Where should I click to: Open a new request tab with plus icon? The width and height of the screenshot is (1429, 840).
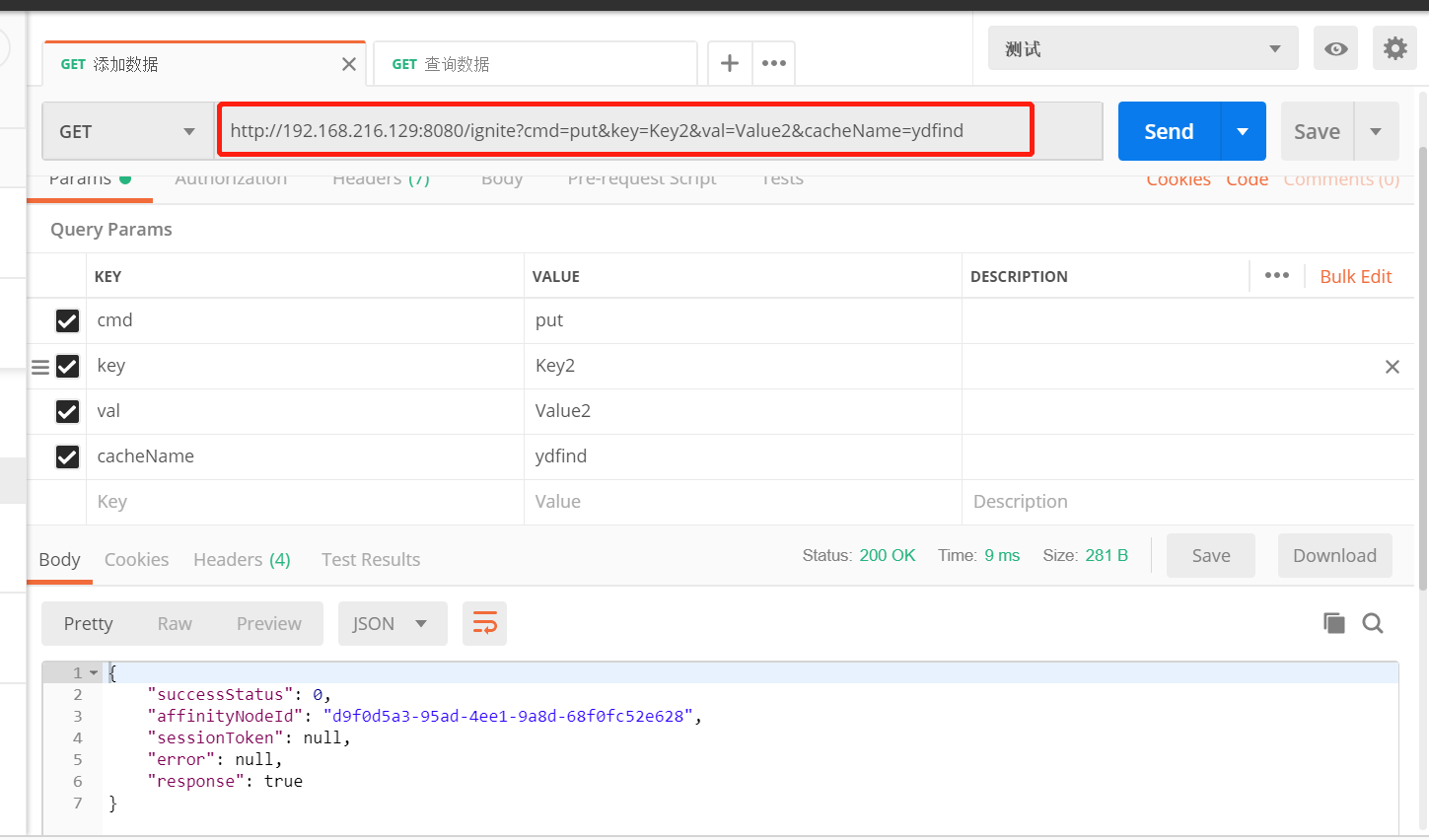click(729, 63)
